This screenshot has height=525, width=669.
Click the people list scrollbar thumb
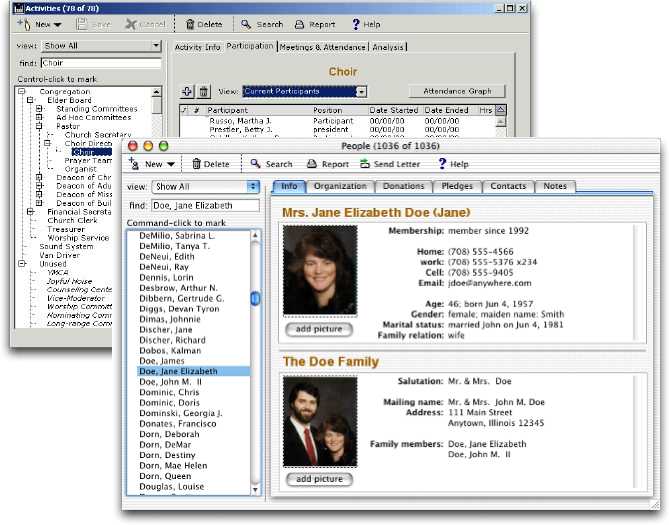pos(255,298)
